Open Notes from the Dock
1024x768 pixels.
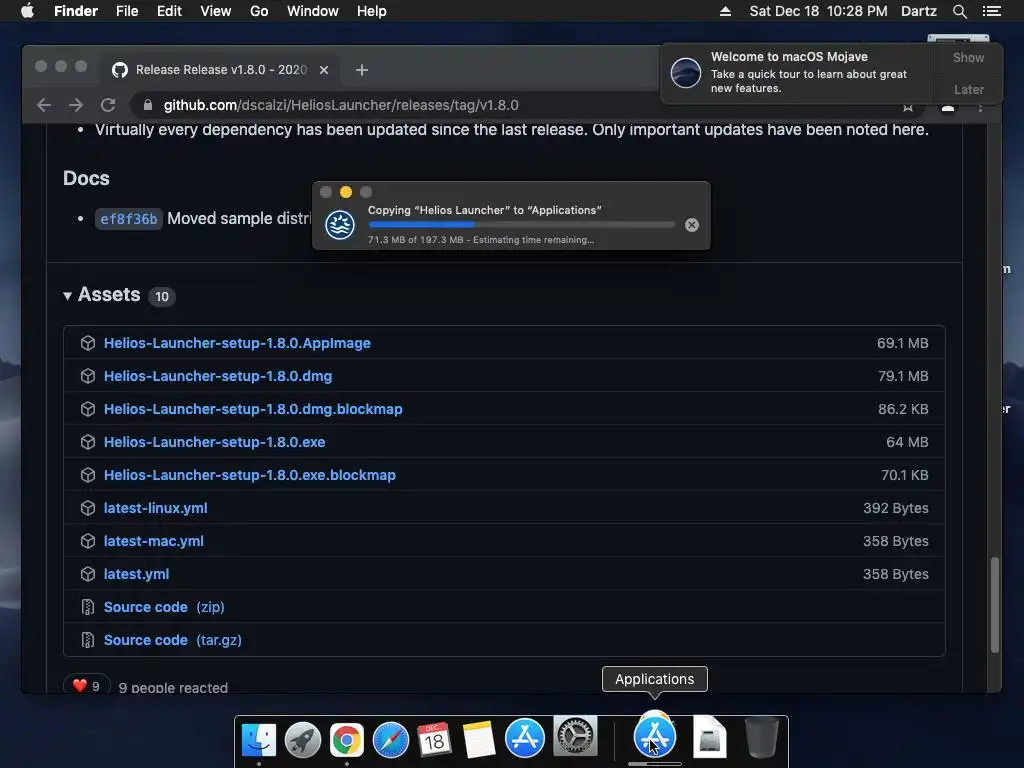pyautogui.click(x=479, y=740)
